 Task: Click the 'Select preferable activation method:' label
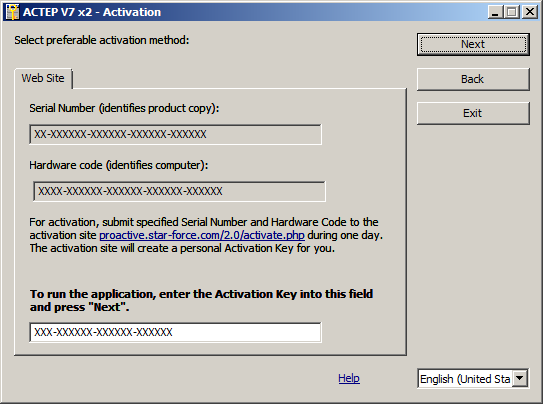102,40
